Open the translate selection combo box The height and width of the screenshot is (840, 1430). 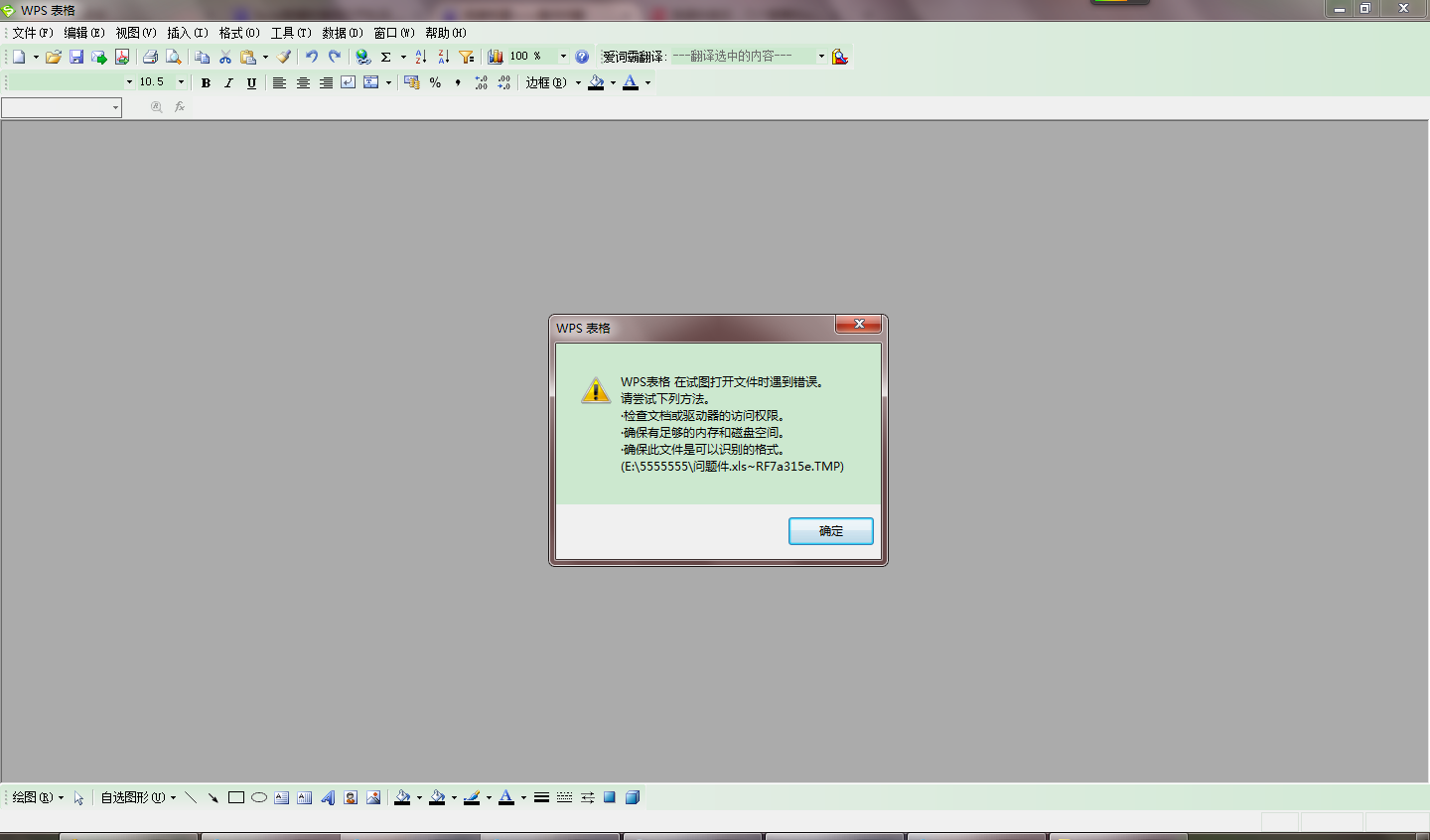[821, 57]
